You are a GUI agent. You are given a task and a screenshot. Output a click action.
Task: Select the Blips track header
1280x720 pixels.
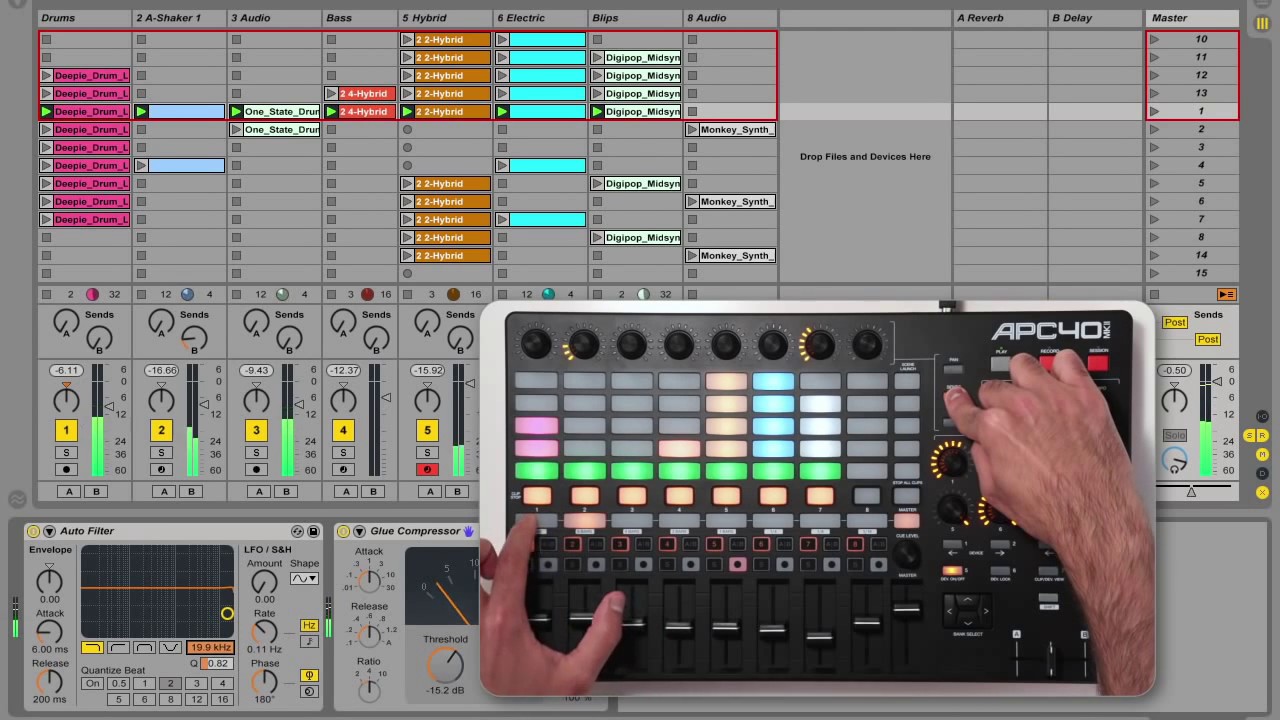pos(636,18)
